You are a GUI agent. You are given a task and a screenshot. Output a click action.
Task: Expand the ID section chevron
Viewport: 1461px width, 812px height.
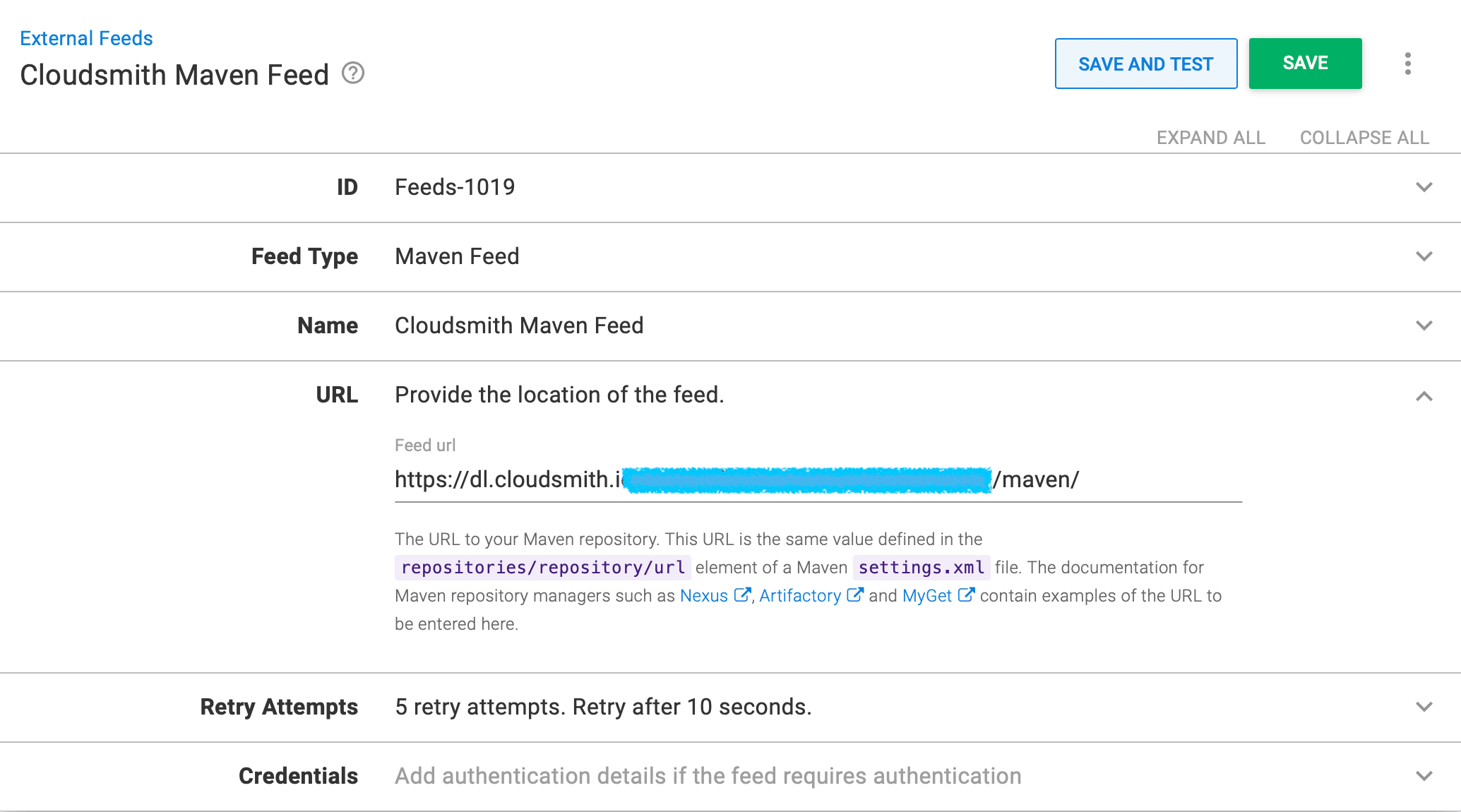coord(1424,187)
